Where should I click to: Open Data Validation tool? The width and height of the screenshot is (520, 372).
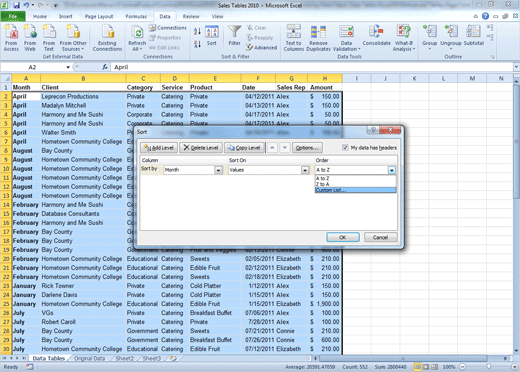[346, 38]
